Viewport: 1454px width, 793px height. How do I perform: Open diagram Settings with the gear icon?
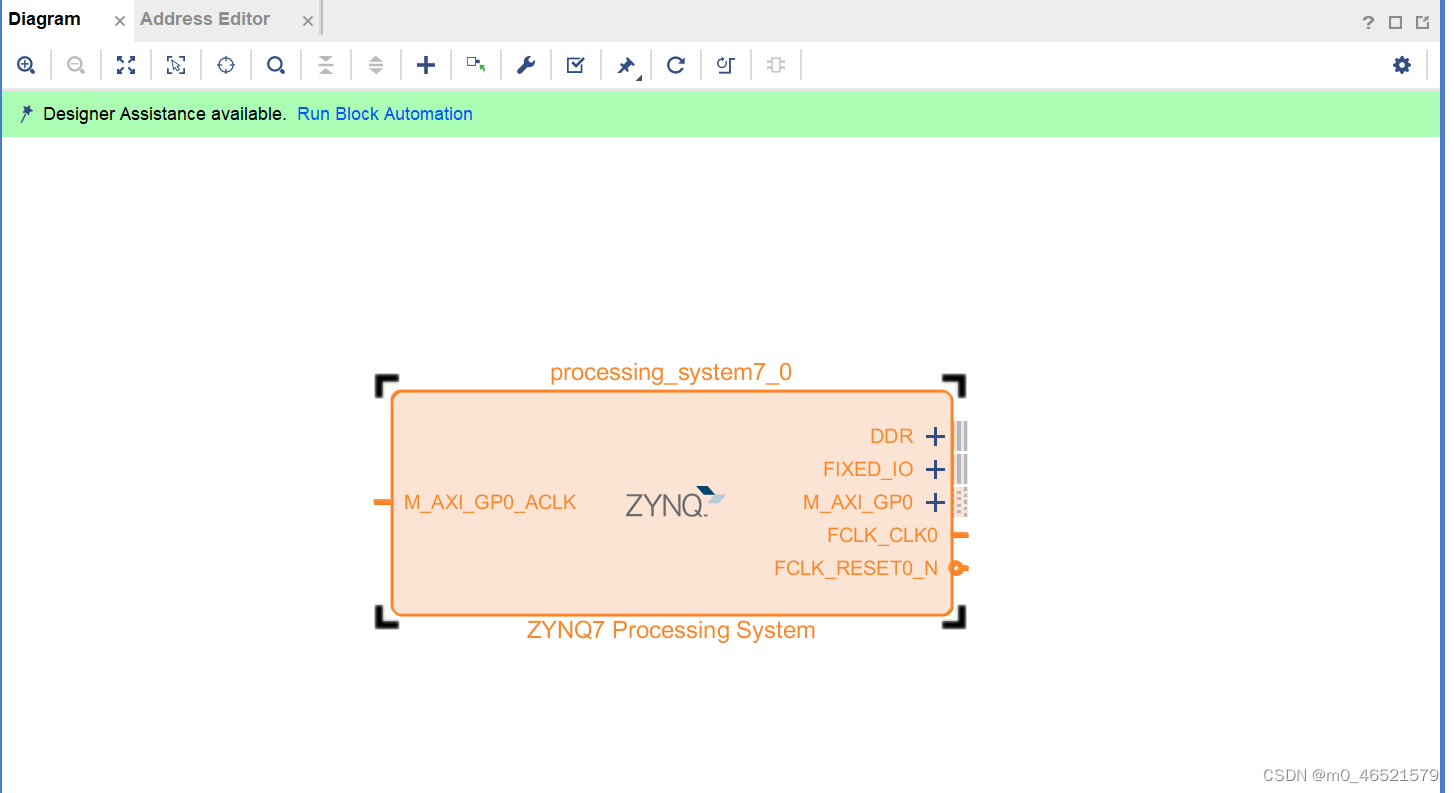tap(1401, 64)
